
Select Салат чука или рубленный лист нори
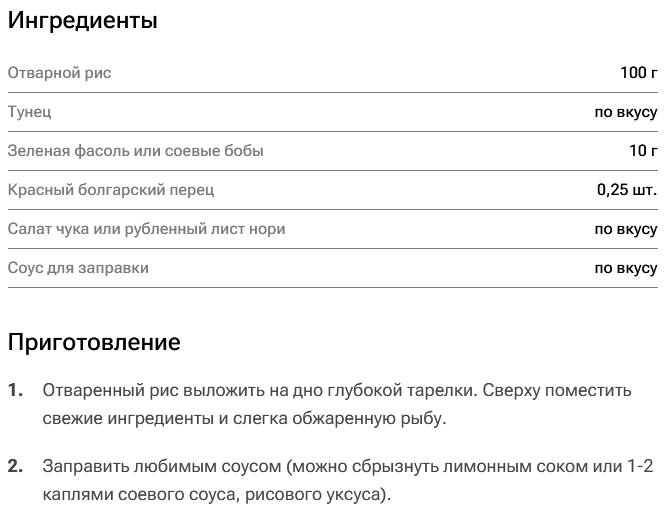[x=146, y=229]
